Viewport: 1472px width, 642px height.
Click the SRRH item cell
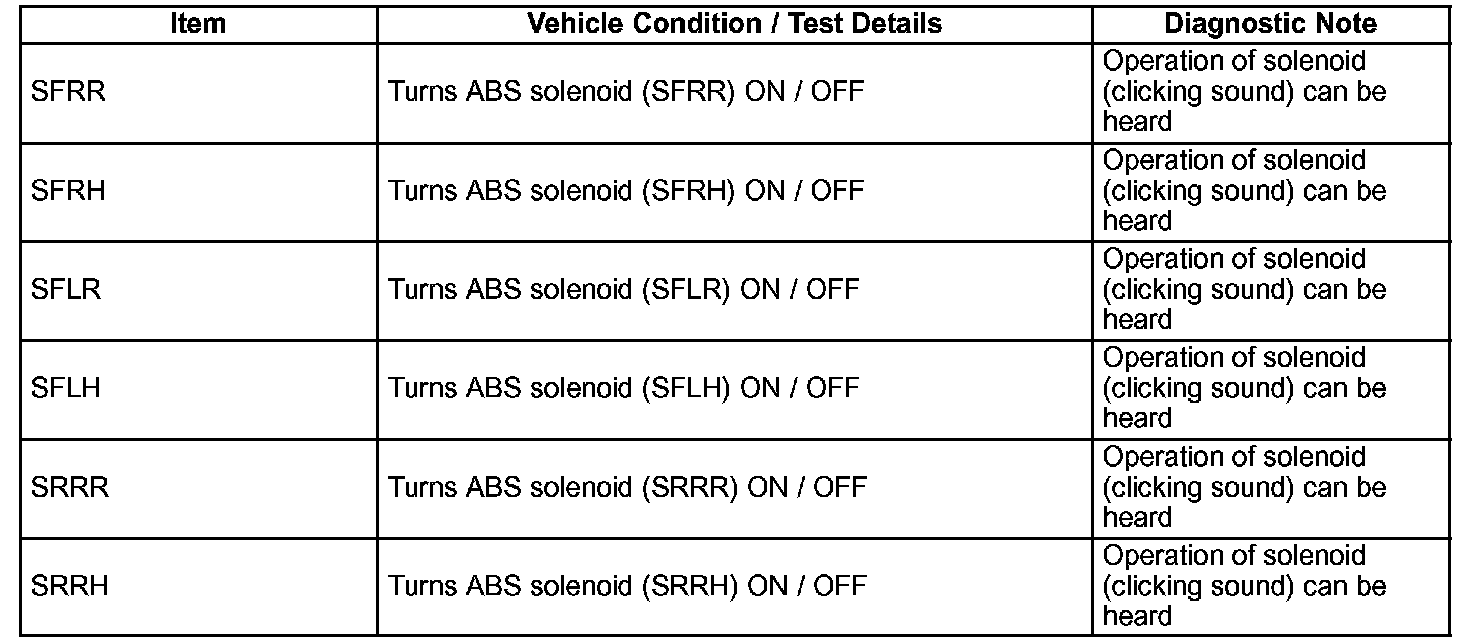click(x=70, y=585)
